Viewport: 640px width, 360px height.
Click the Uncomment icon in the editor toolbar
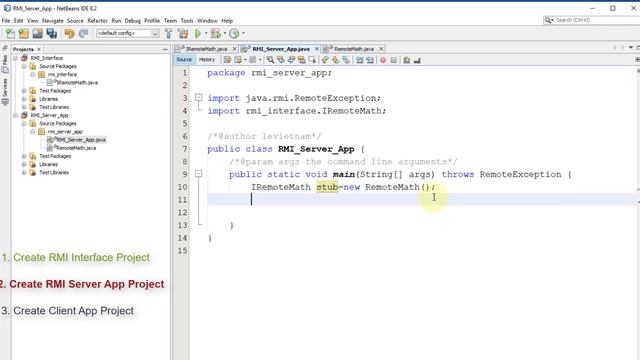[x=417, y=60]
